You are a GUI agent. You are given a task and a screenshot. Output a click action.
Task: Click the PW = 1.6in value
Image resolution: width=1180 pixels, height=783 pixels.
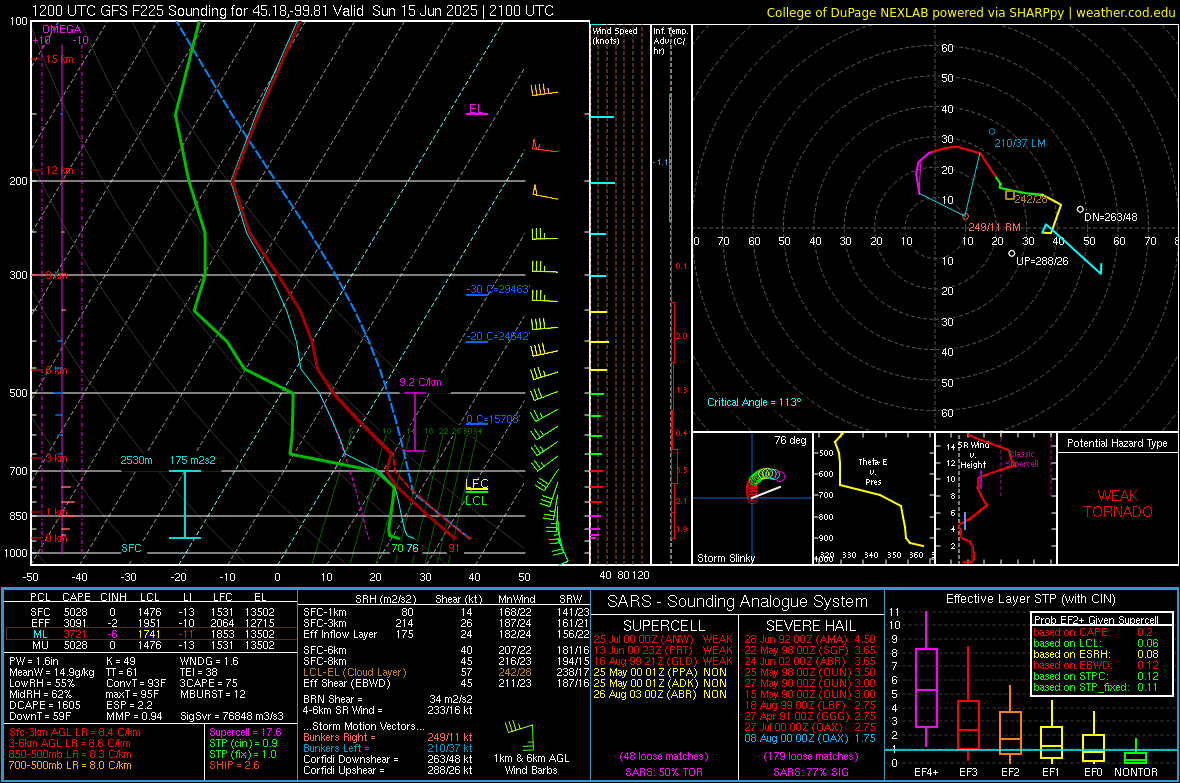[x=34, y=661]
